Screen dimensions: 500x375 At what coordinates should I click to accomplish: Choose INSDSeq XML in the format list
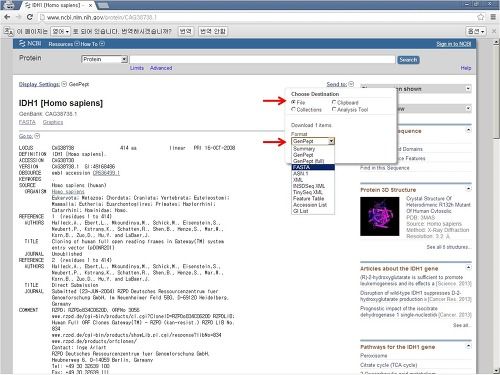tap(313, 186)
